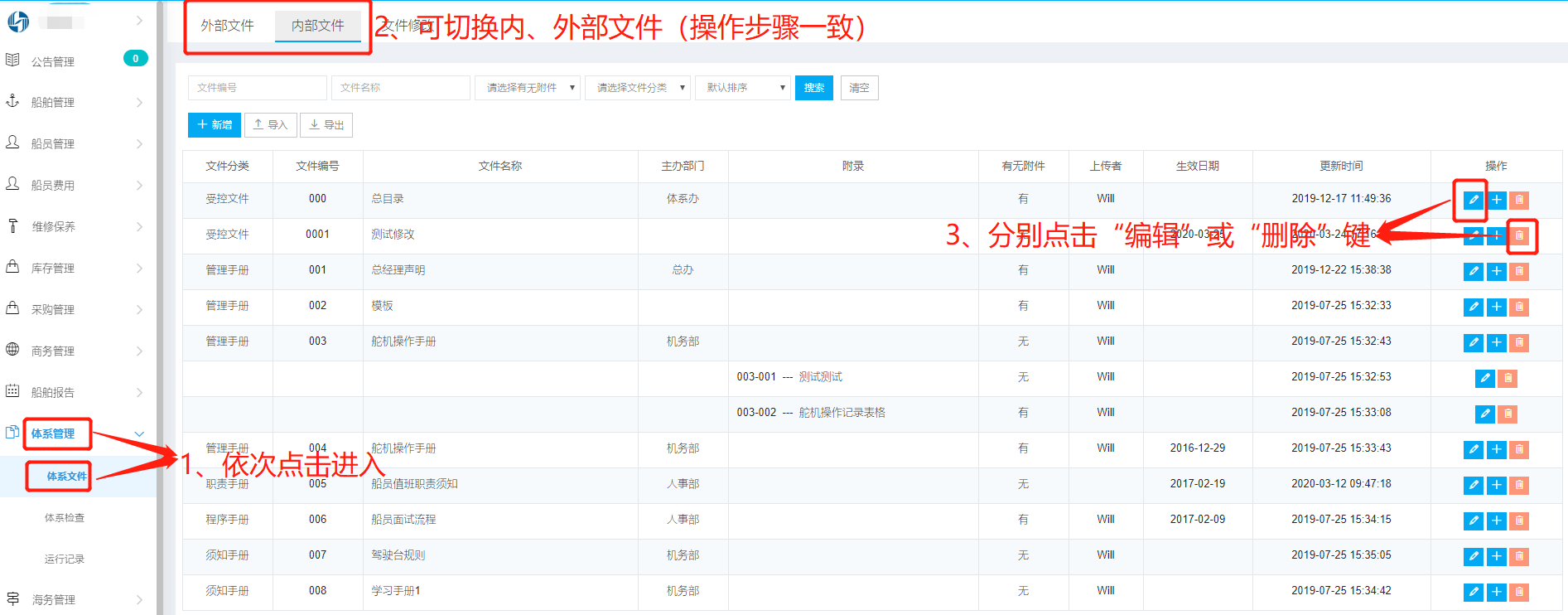Click the 新增 add button
The width and height of the screenshot is (1568, 615).
tap(215, 125)
